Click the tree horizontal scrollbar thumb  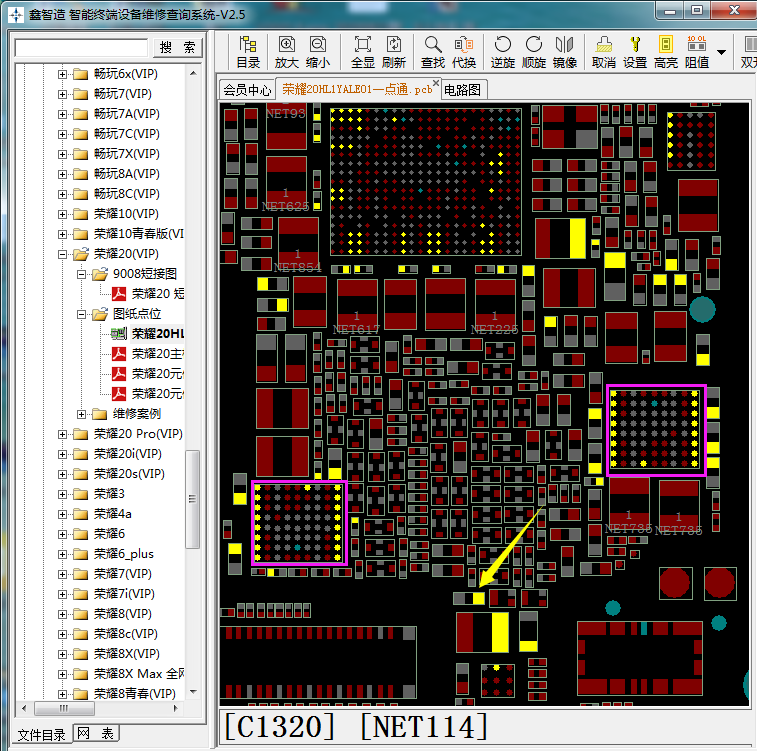[x=65, y=708]
